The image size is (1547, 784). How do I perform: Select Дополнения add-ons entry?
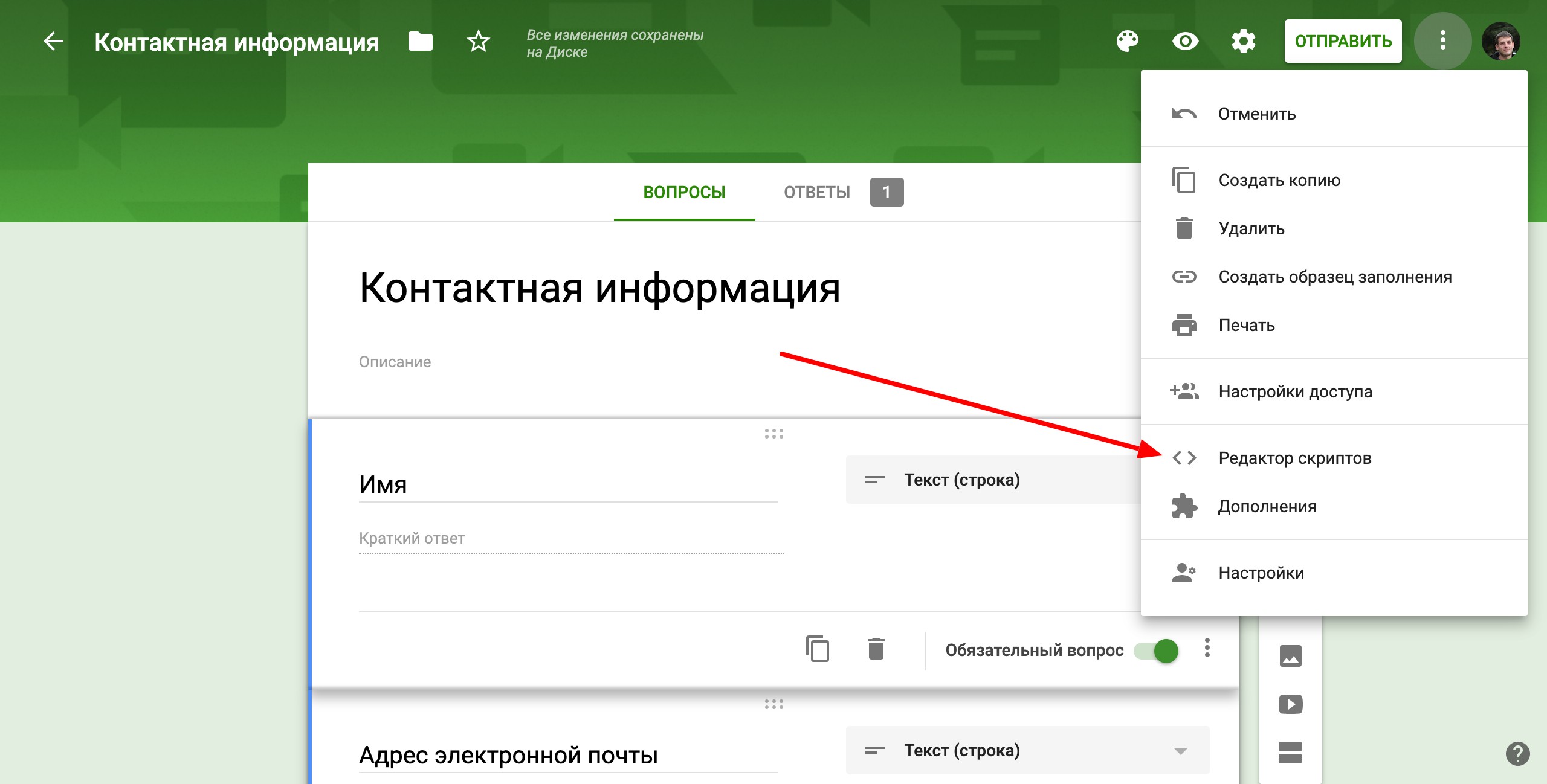click(x=1334, y=506)
